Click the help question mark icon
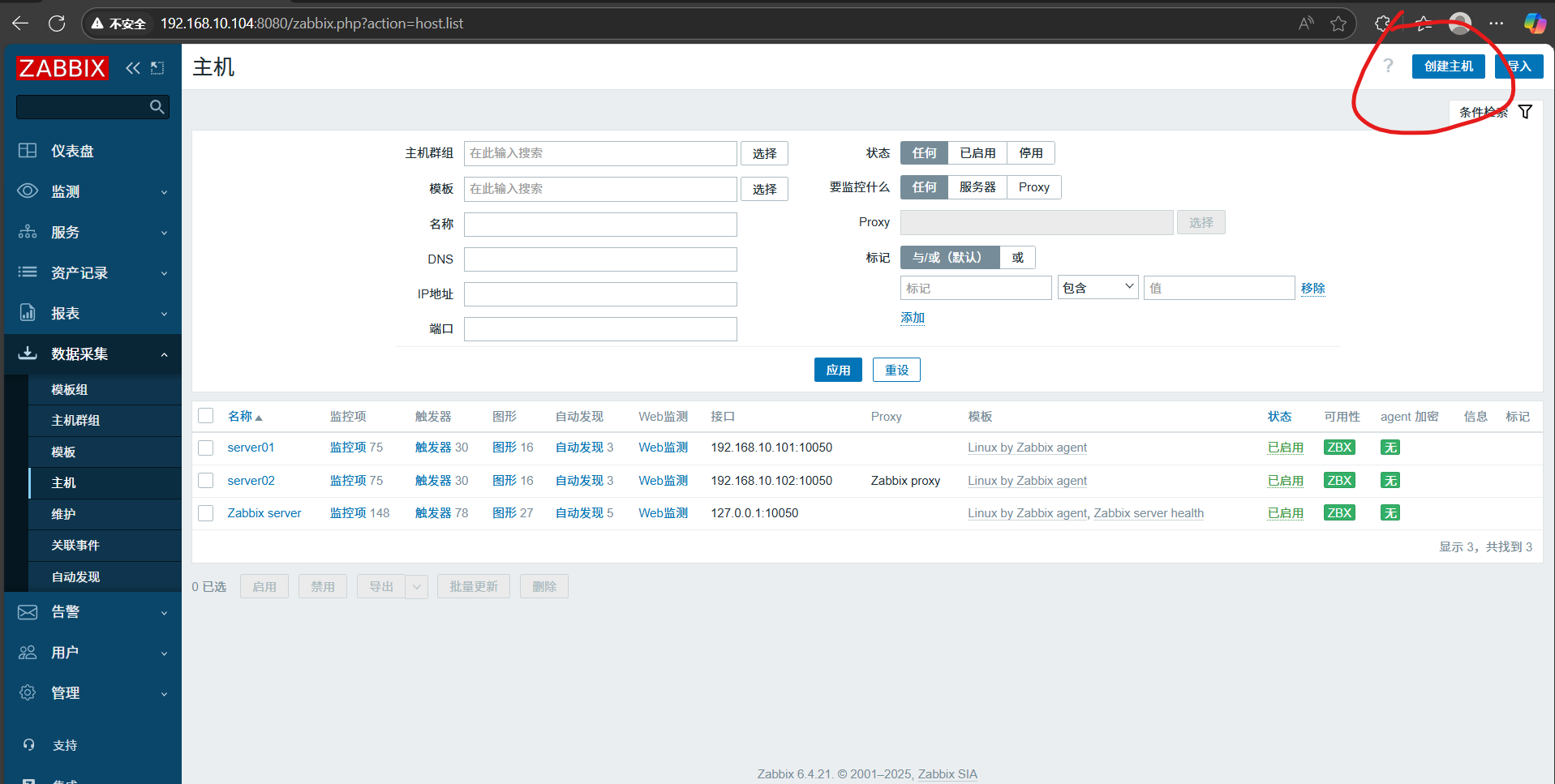The image size is (1555, 784). click(1388, 66)
